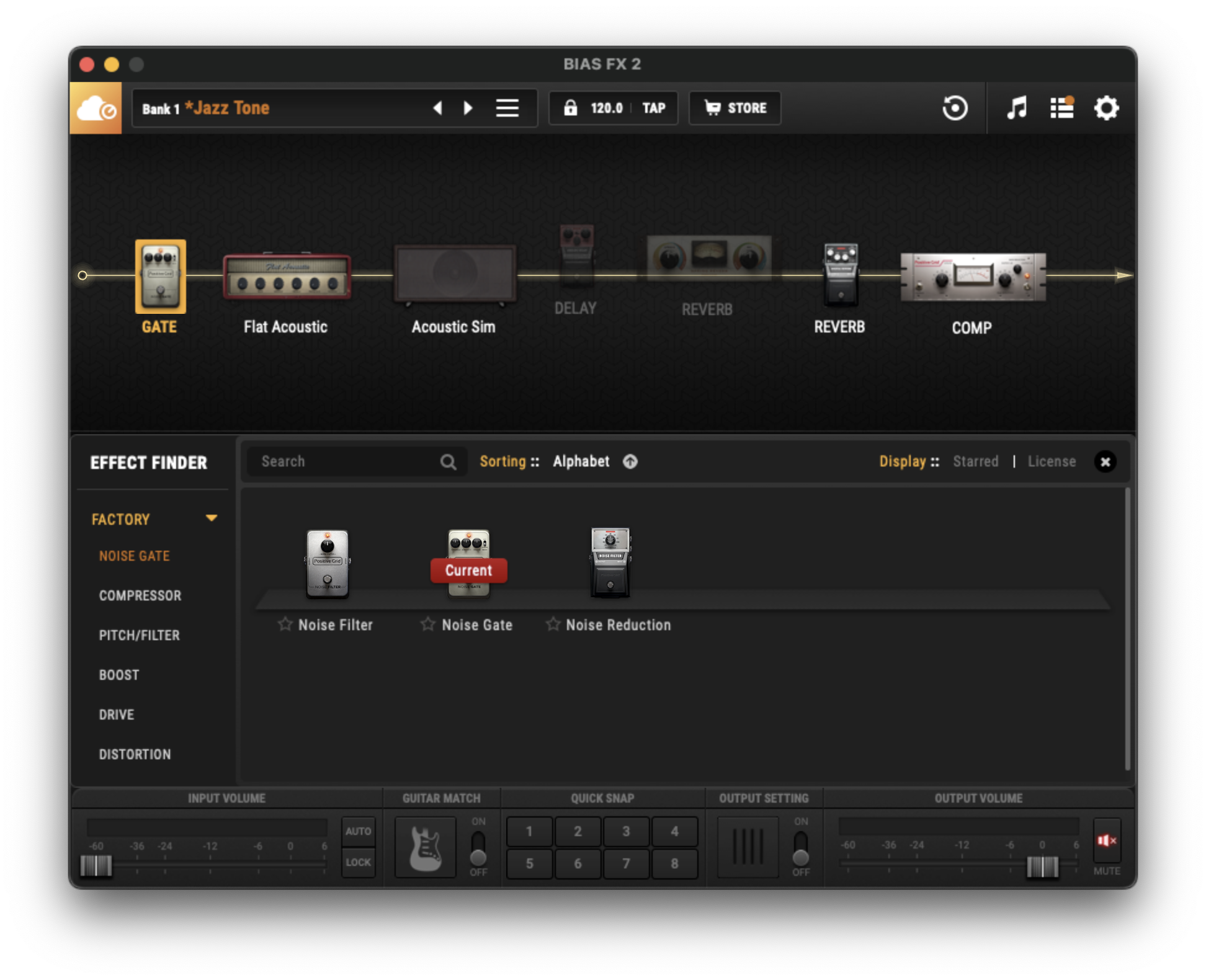
Task: Click the search magnifier icon
Action: [x=448, y=461]
